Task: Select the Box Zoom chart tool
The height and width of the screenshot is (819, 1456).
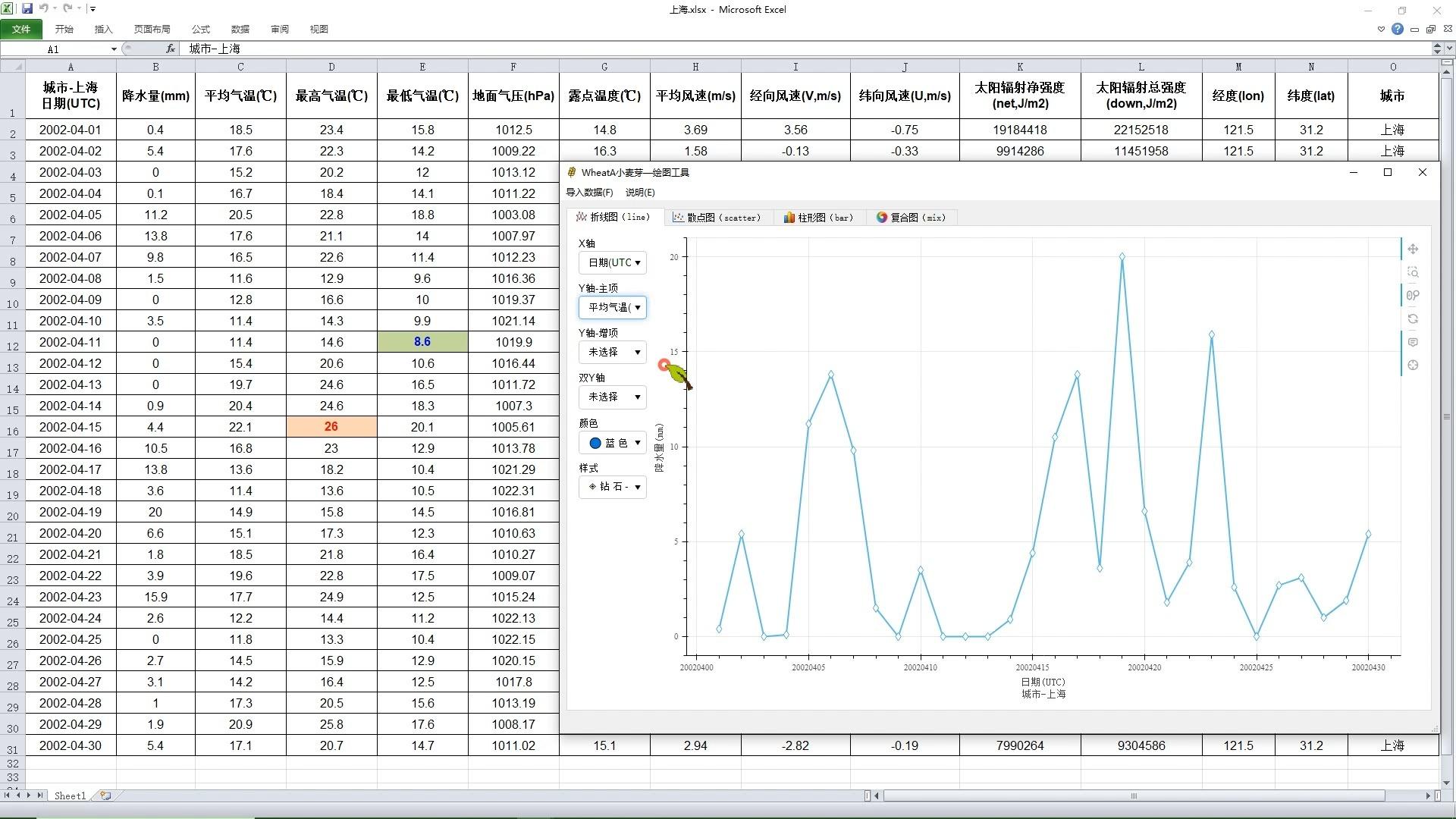Action: (x=1413, y=272)
